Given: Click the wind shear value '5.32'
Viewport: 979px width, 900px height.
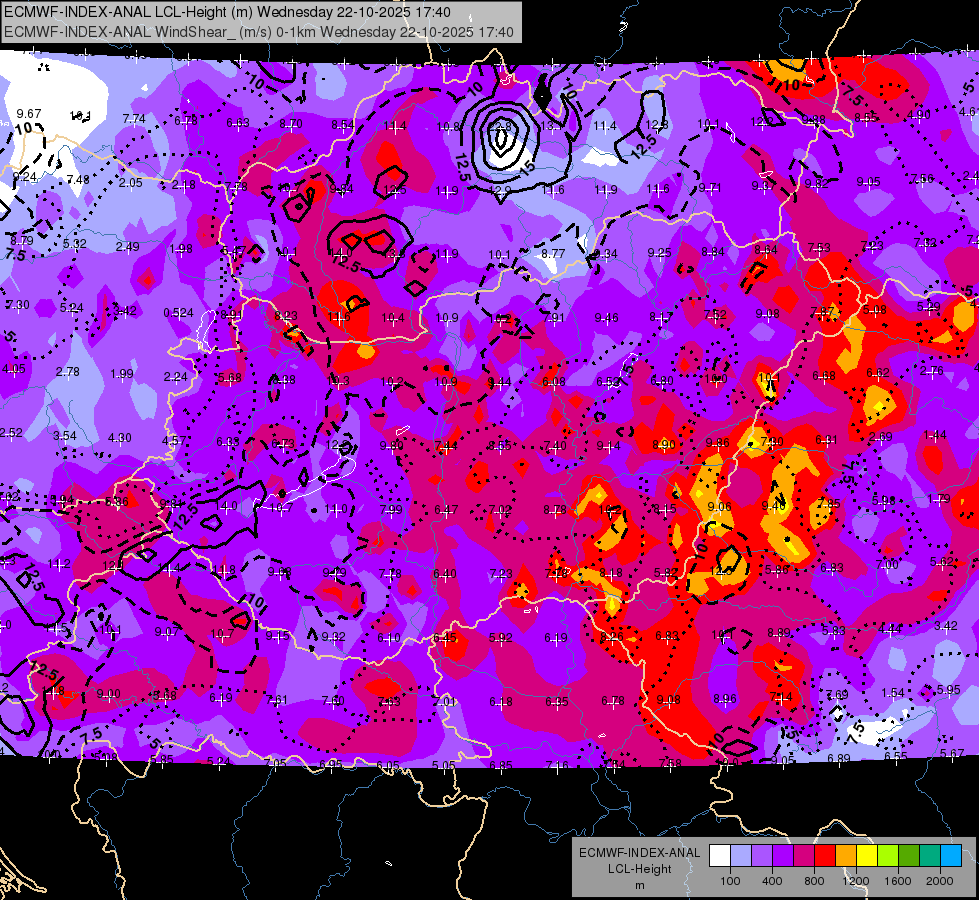Looking at the screenshot, I should pyautogui.click(x=74, y=244).
